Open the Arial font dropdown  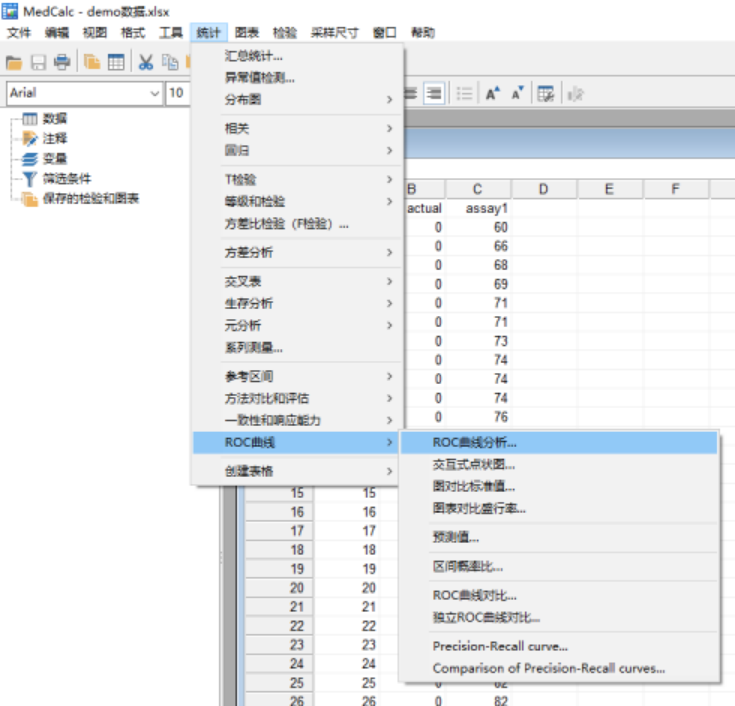click(x=154, y=93)
